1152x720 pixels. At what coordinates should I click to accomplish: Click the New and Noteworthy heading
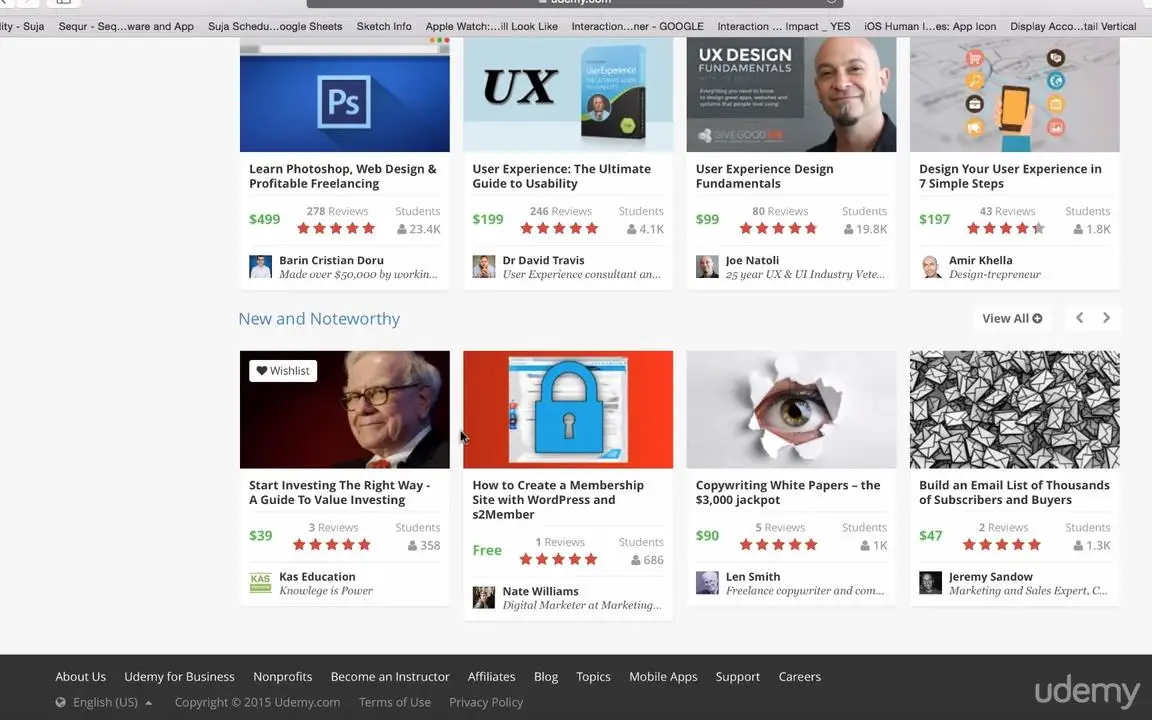[x=319, y=318]
